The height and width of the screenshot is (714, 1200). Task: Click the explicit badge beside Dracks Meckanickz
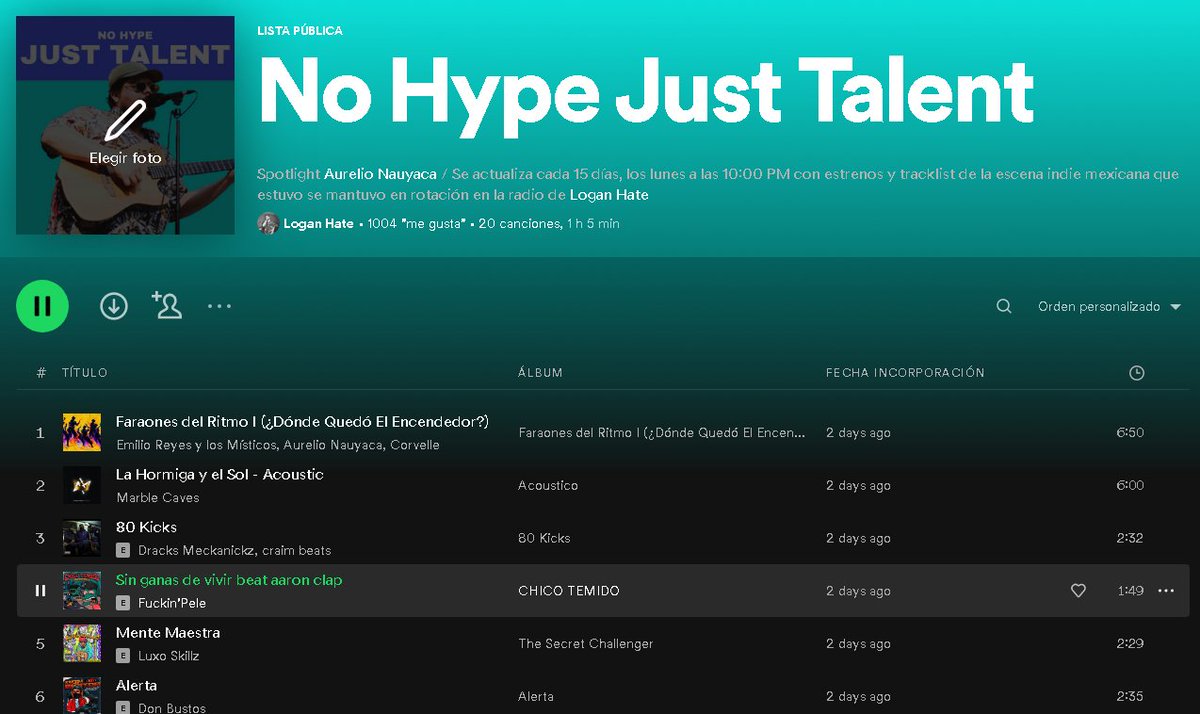pyautogui.click(x=123, y=550)
